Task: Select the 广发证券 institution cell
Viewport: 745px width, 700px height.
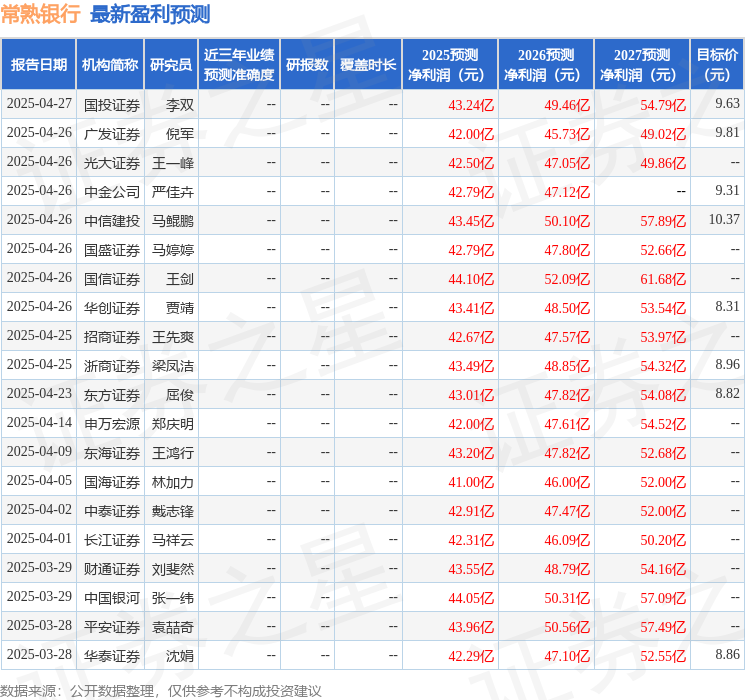Action: (x=112, y=134)
